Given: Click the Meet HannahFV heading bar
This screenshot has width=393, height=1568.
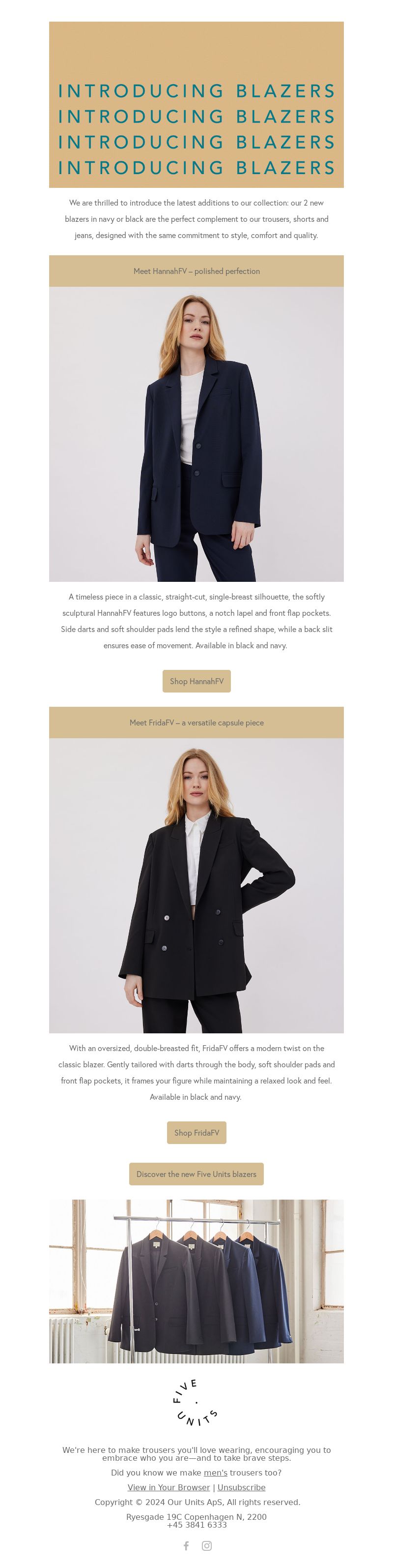Looking at the screenshot, I should [x=196, y=271].
